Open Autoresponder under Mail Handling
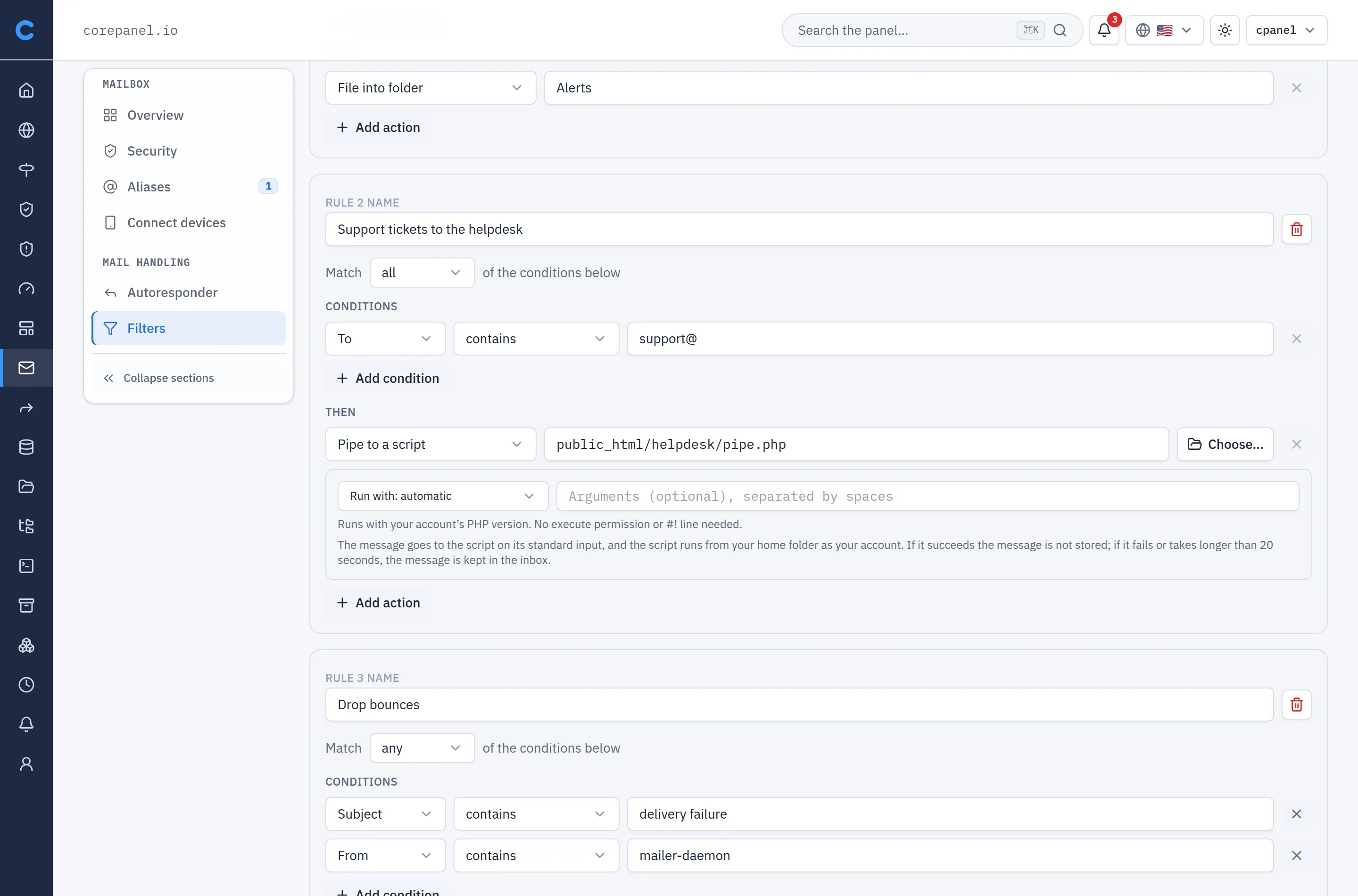 (x=189, y=292)
